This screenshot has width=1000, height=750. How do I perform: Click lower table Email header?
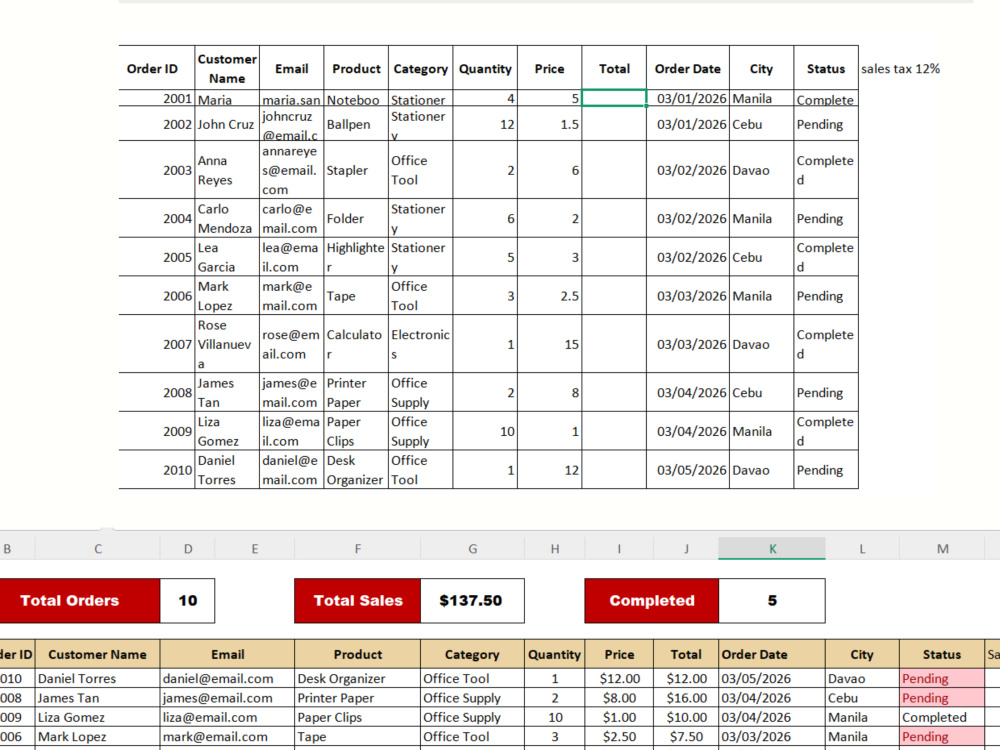tap(228, 654)
